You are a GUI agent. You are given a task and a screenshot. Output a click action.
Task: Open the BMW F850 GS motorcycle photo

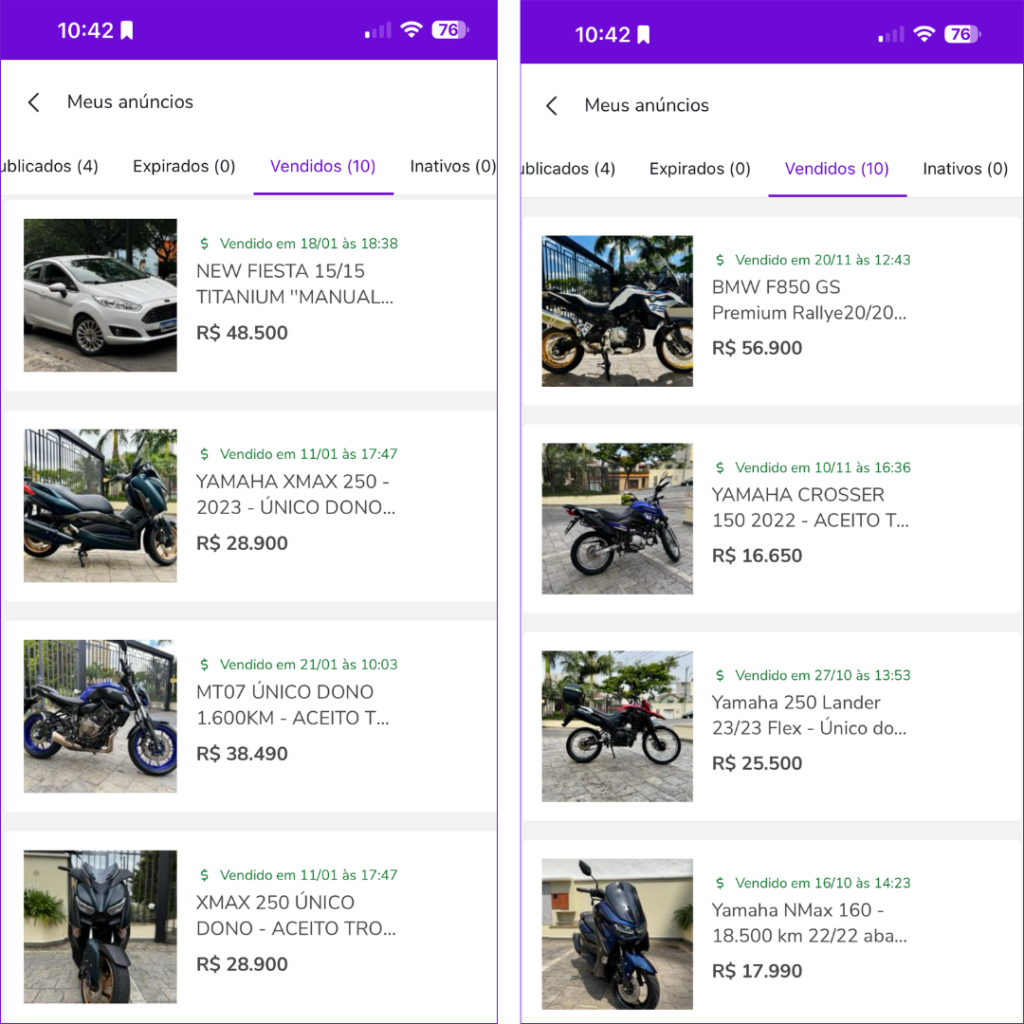[617, 311]
